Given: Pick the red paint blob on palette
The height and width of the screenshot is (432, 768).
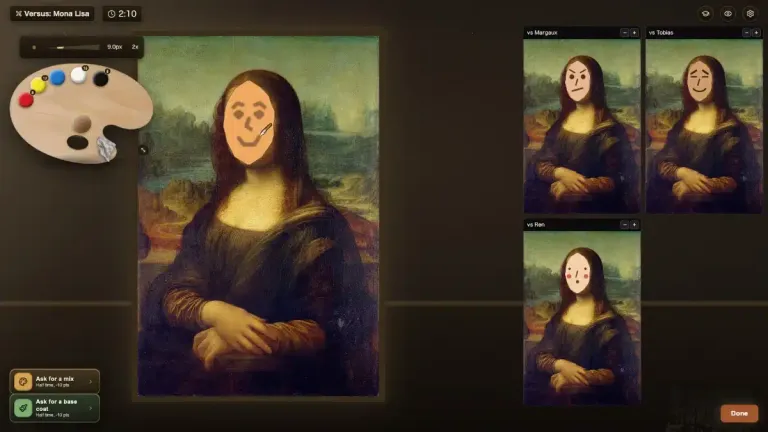Looking at the screenshot, I should (26, 99).
